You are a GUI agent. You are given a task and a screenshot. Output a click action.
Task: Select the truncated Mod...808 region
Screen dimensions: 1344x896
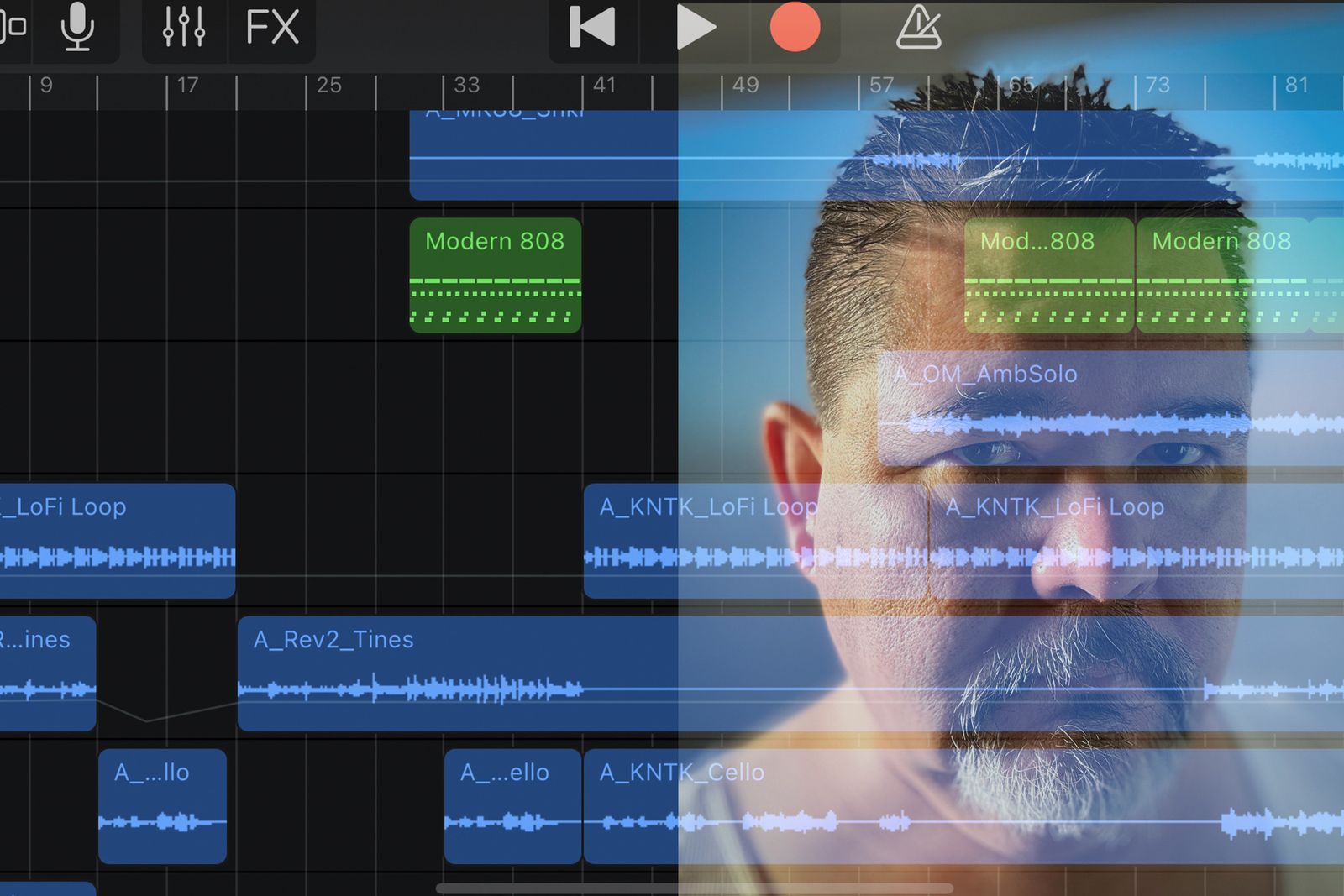coord(1048,275)
